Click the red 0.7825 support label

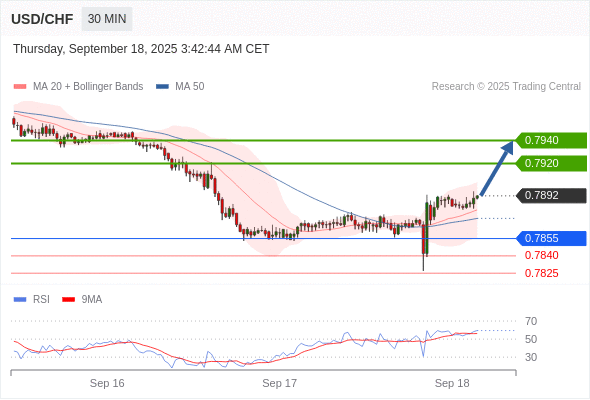(x=541, y=273)
